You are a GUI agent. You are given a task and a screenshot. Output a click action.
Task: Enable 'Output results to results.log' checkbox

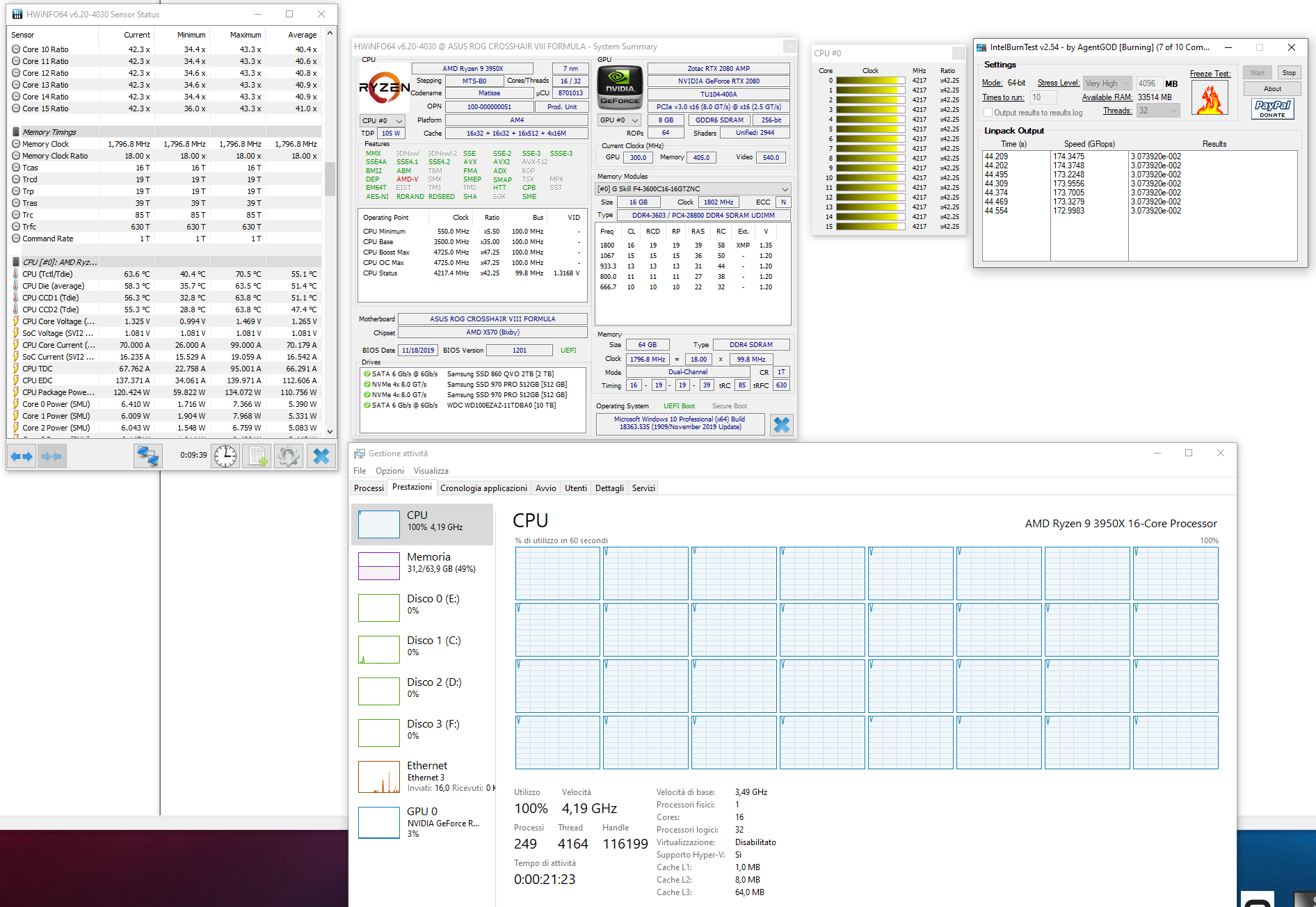pyautogui.click(x=988, y=113)
